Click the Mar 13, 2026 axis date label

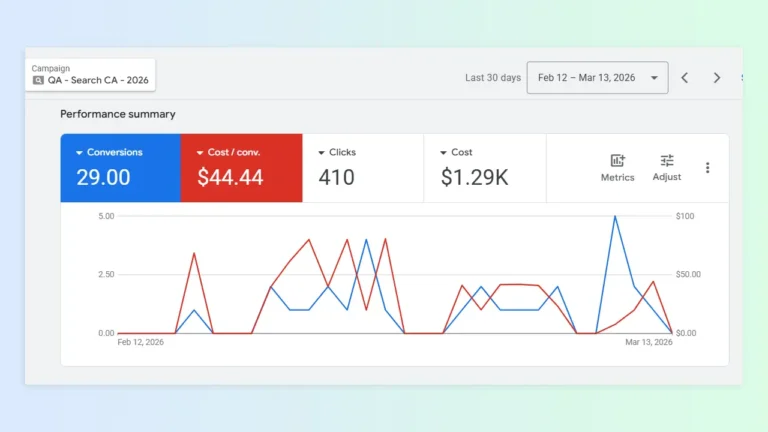point(648,342)
